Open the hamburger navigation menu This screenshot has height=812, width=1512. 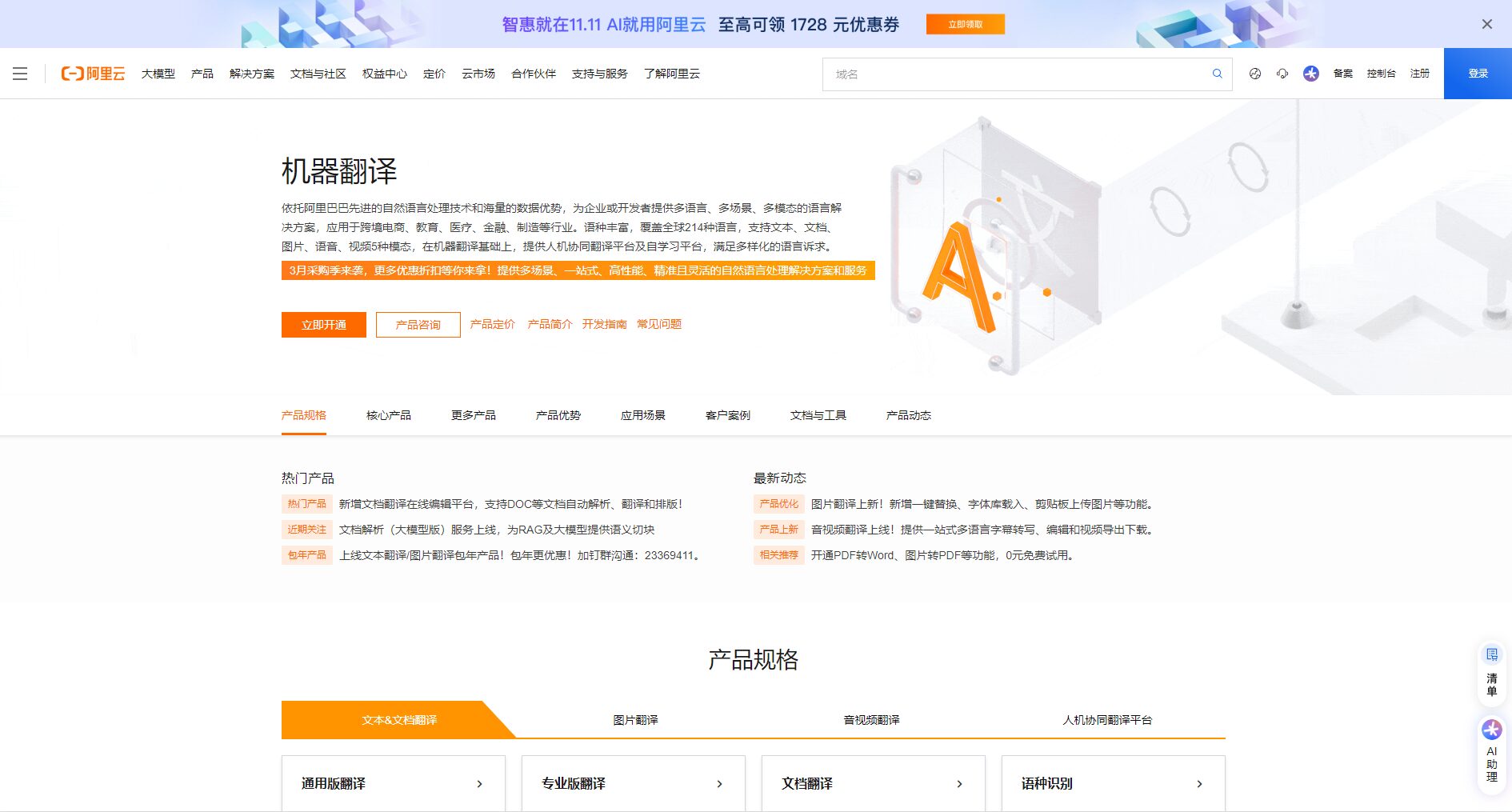coord(20,74)
